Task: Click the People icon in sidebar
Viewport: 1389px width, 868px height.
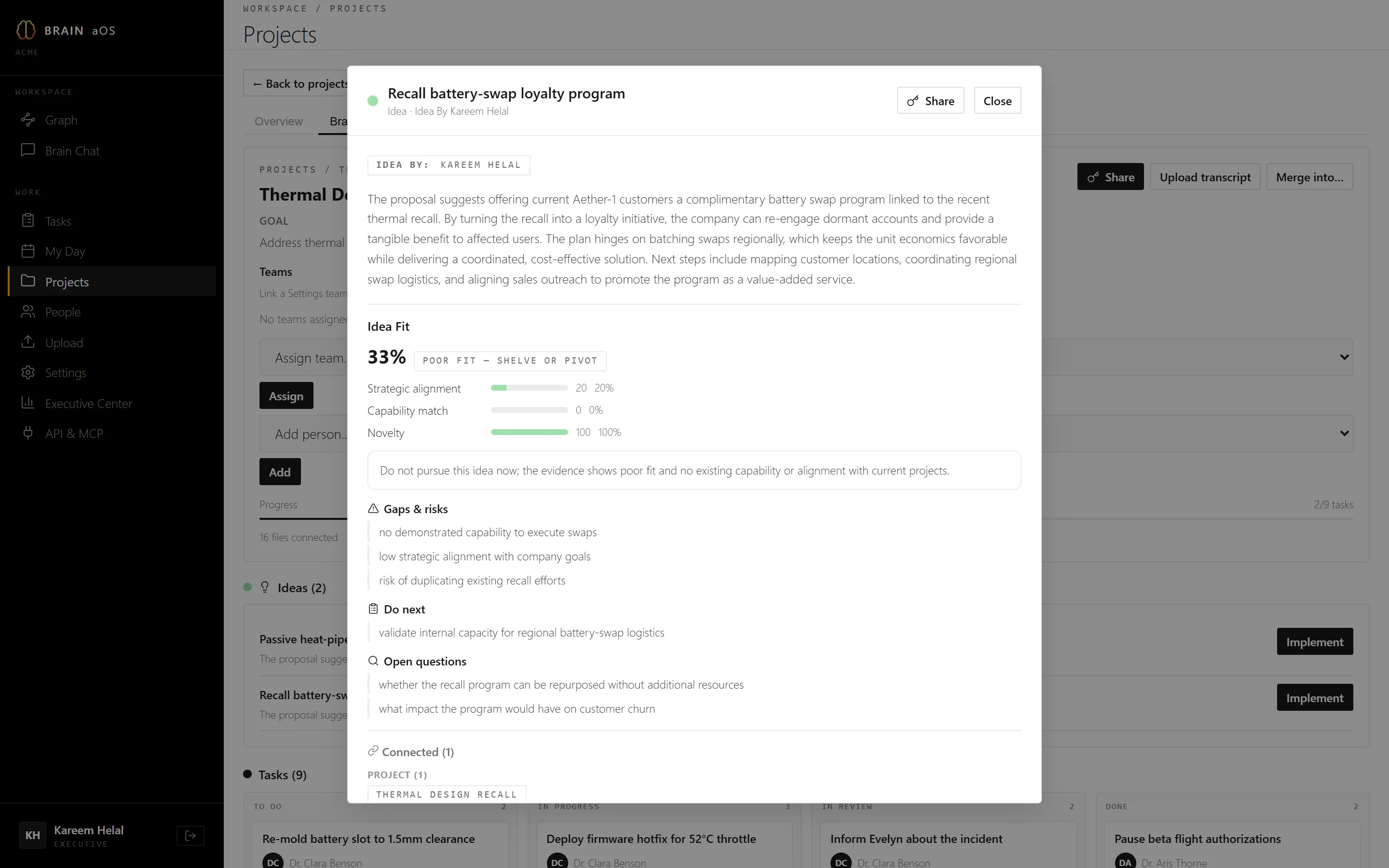Action: 27,312
